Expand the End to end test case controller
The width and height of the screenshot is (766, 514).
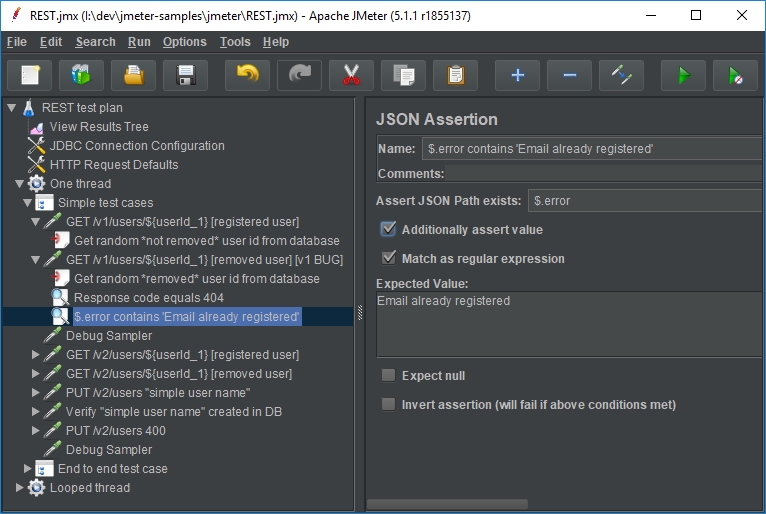coord(28,469)
